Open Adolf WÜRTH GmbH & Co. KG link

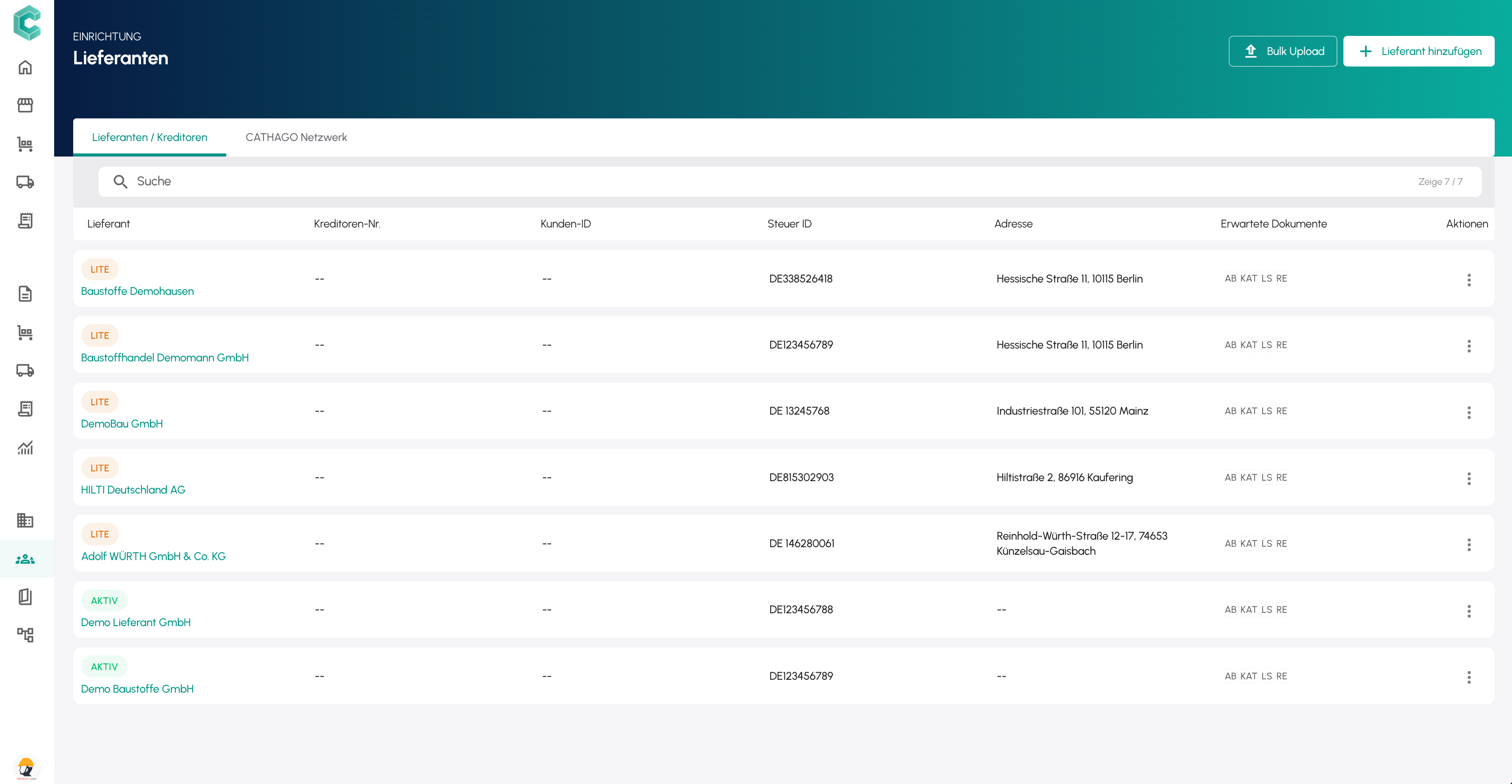(153, 557)
